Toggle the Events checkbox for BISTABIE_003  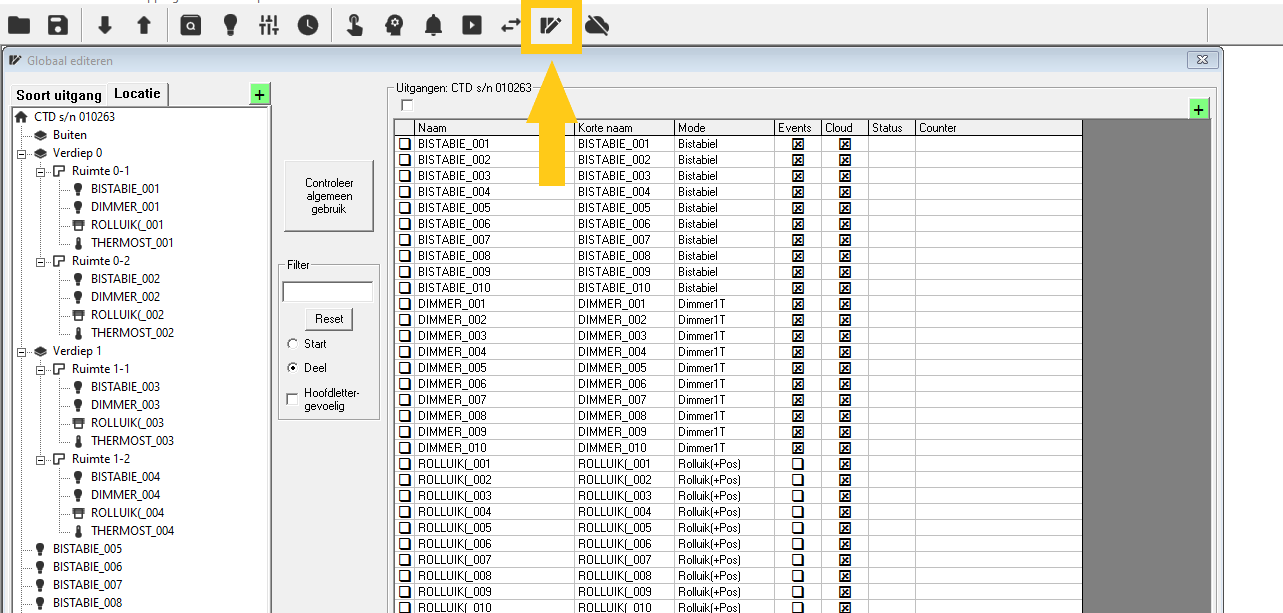tap(798, 176)
